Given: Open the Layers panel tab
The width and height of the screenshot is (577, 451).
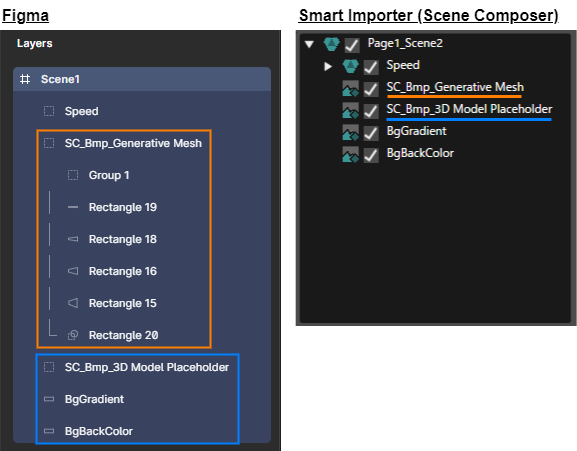Looking at the screenshot, I should 35,43.
